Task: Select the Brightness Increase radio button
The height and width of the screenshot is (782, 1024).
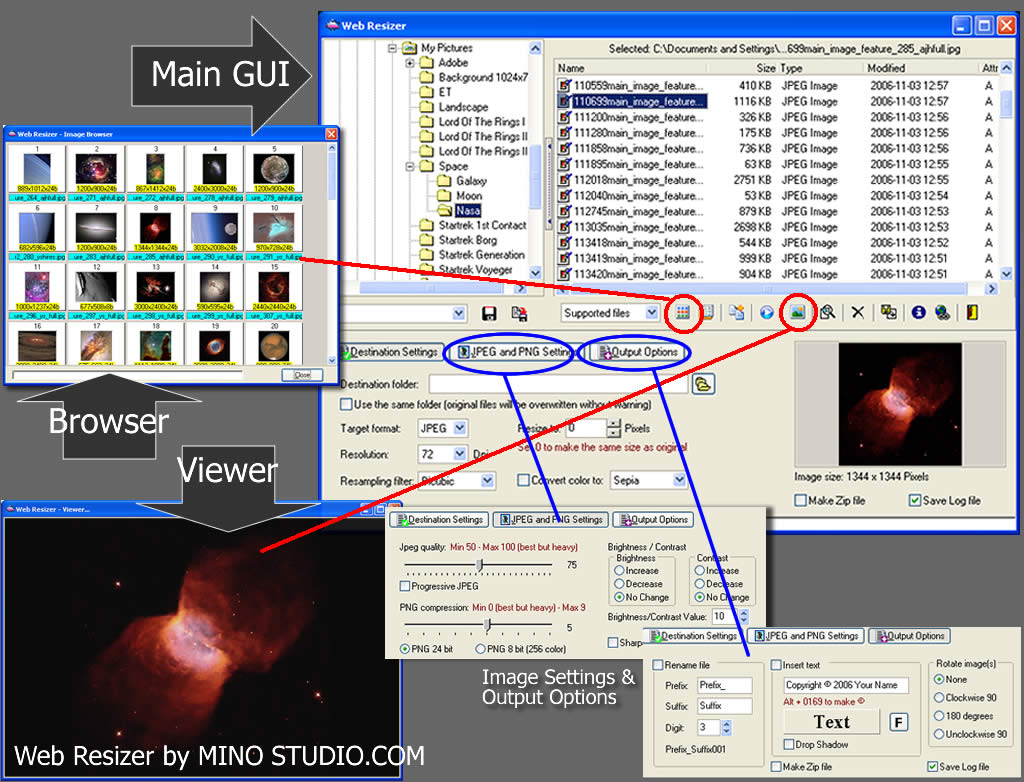Action: point(619,570)
